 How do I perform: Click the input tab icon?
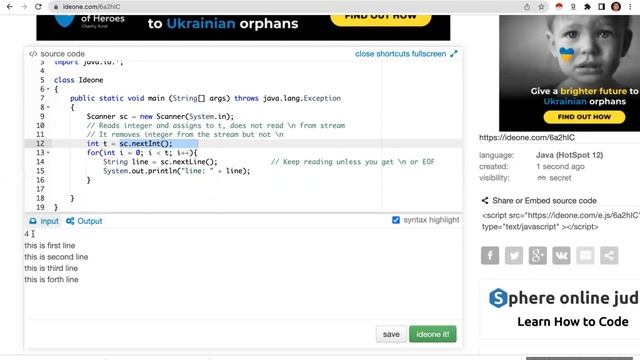tap(33, 221)
